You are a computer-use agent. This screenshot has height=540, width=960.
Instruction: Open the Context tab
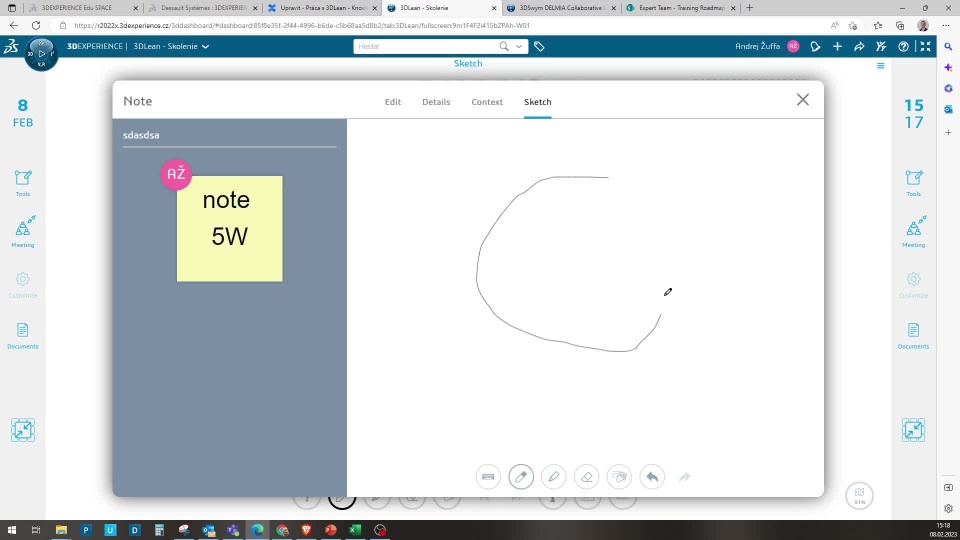tap(487, 102)
